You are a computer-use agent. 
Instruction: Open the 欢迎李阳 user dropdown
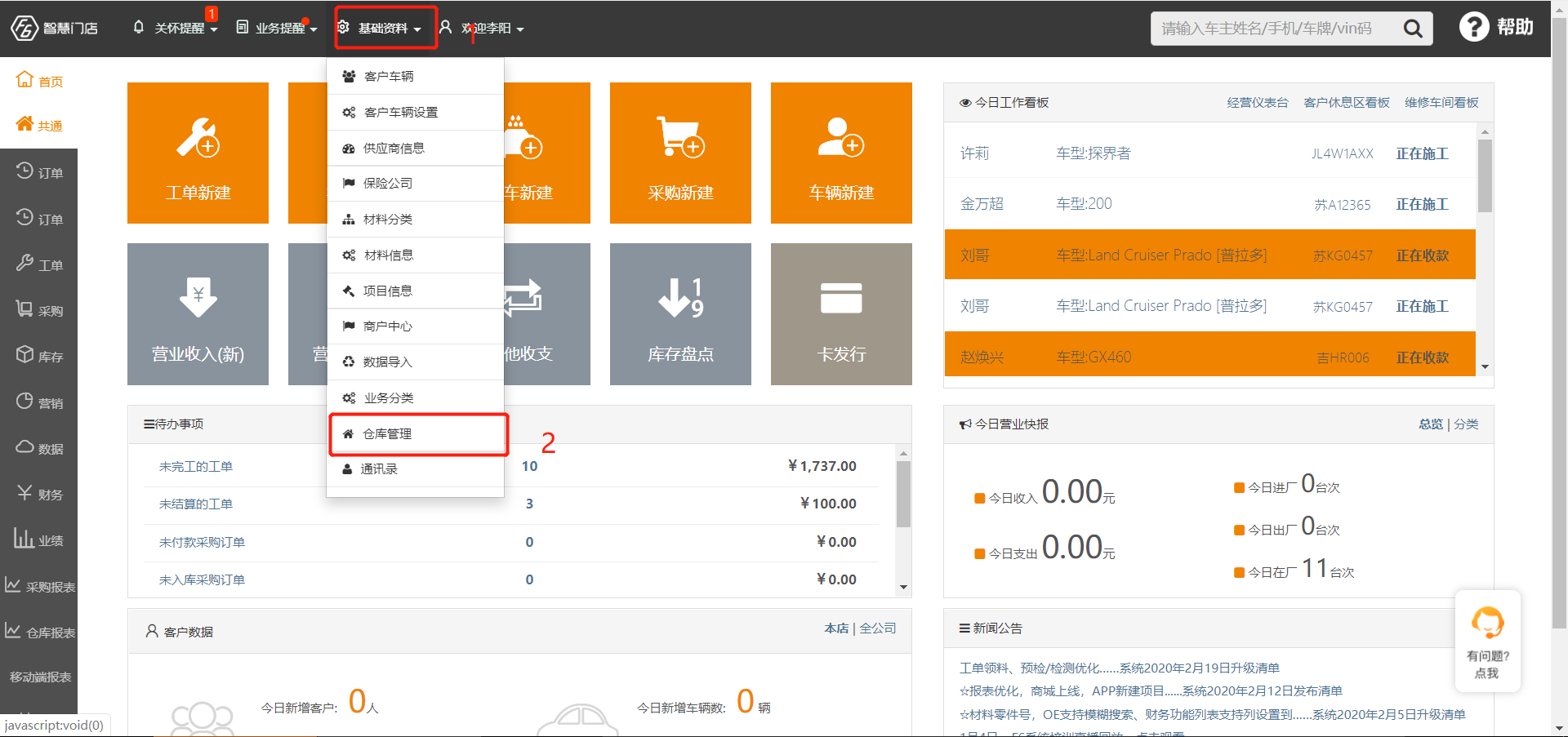tap(482, 28)
